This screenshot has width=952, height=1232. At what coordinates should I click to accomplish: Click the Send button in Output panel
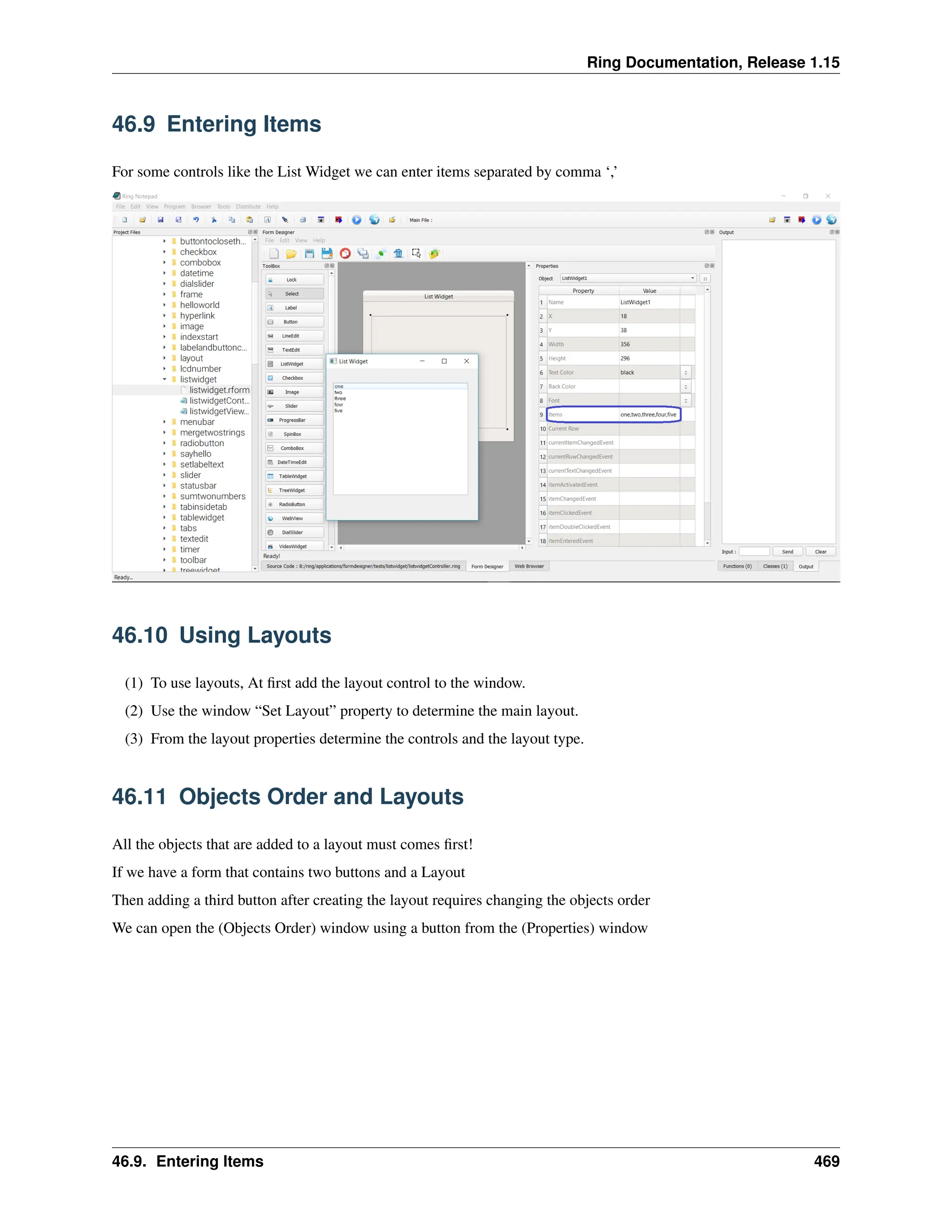click(x=787, y=552)
